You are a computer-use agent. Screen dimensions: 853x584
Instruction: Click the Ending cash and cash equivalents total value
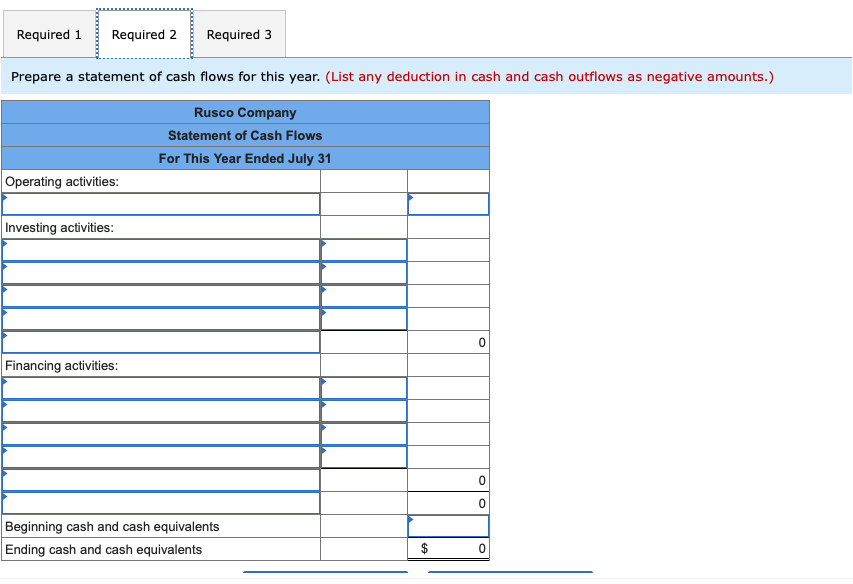point(448,549)
